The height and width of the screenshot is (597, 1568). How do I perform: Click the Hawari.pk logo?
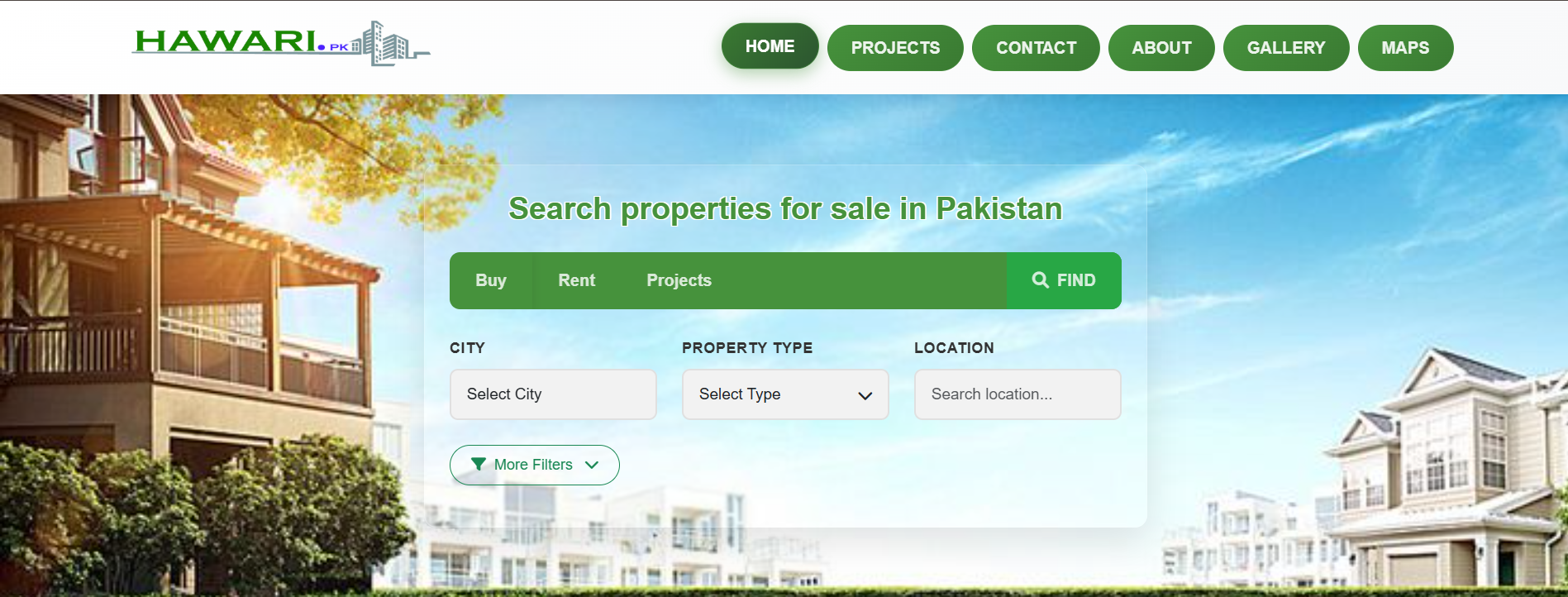point(281,43)
